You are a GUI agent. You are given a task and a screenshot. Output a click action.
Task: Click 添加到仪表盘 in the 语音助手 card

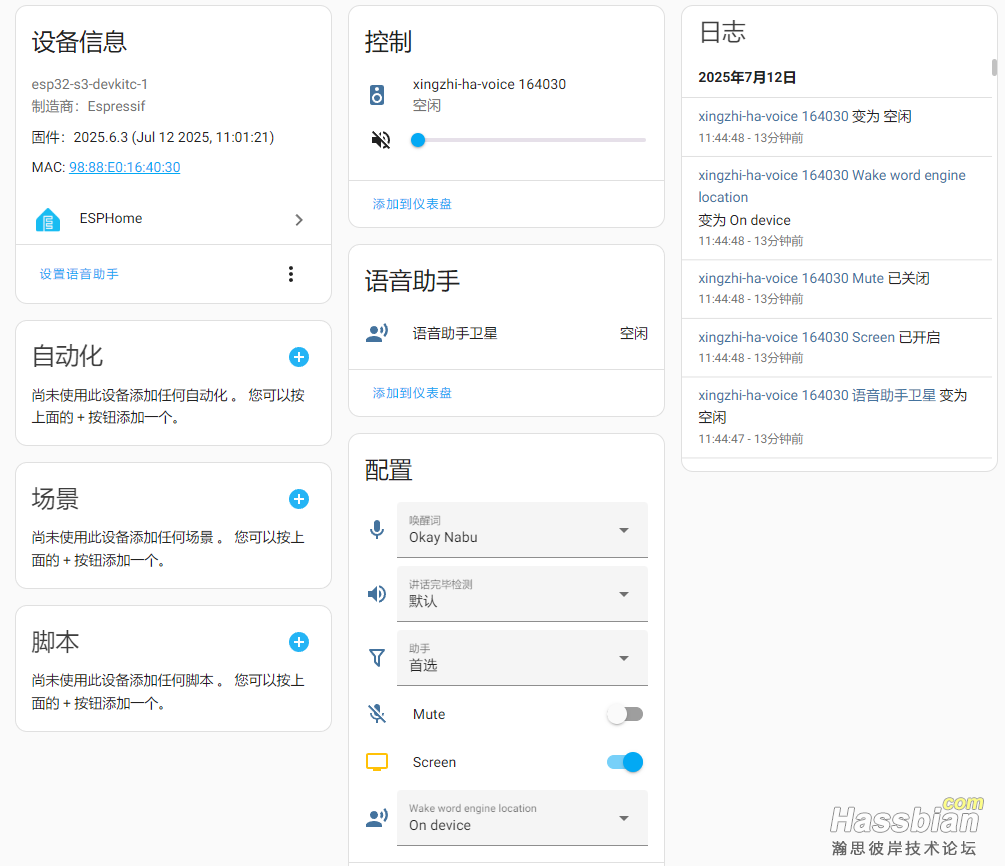coord(412,393)
